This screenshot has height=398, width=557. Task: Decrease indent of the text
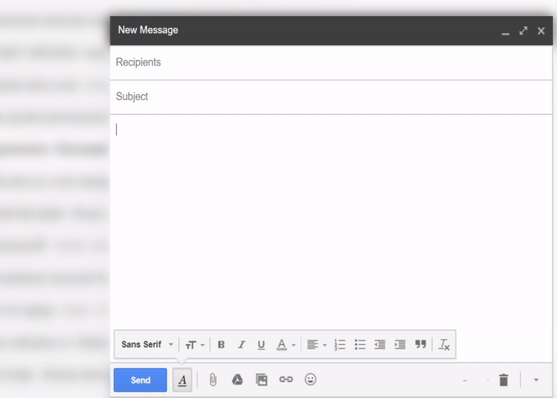tap(380, 345)
